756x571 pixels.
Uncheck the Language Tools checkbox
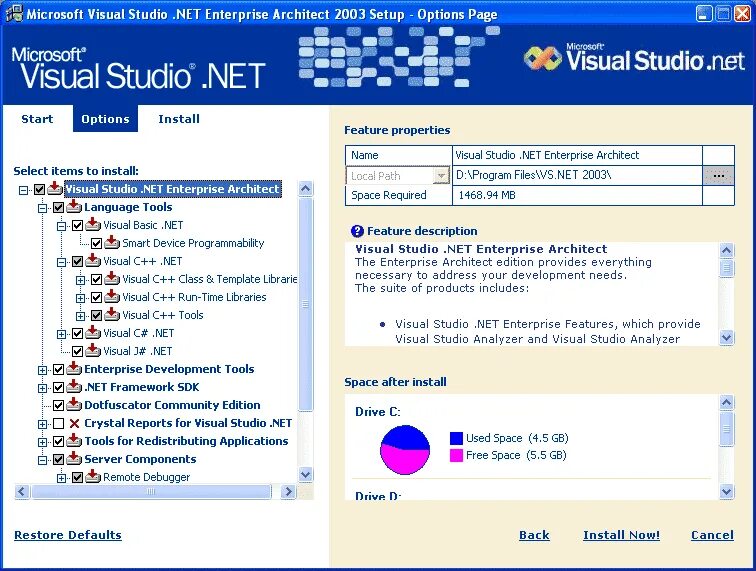(58, 207)
